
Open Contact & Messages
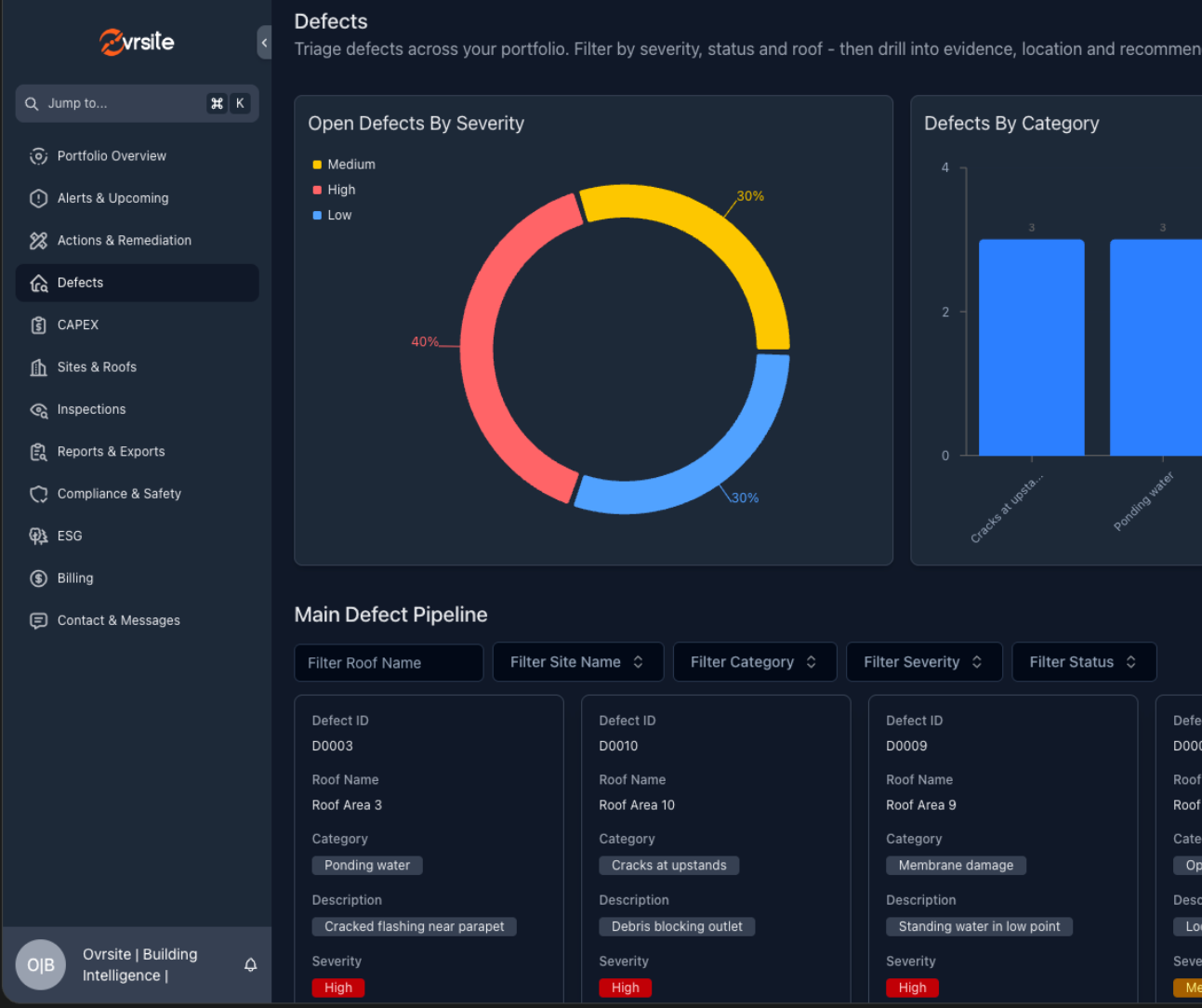point(118,620)
